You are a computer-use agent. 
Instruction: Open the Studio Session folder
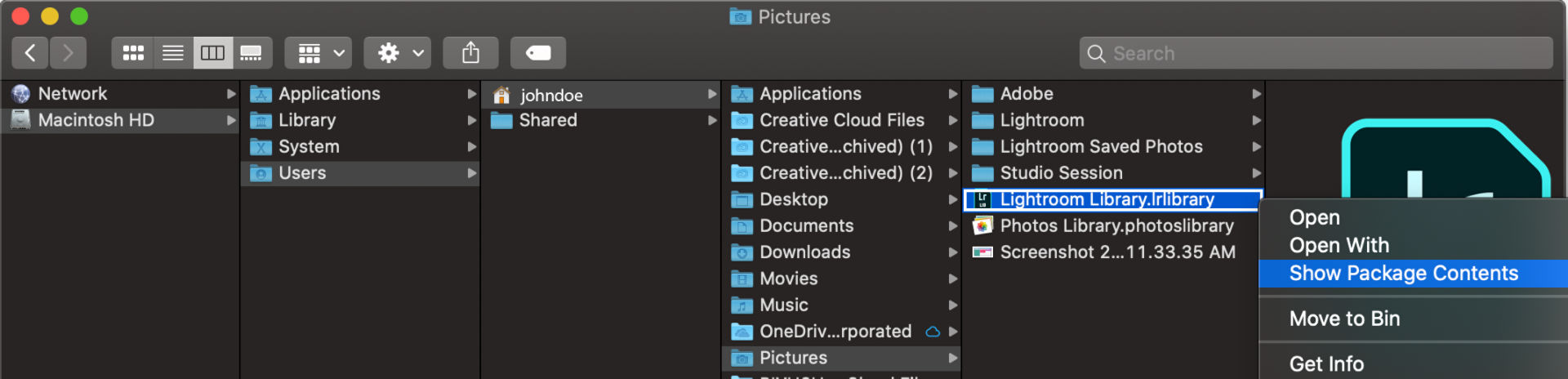click(1114, 173)
